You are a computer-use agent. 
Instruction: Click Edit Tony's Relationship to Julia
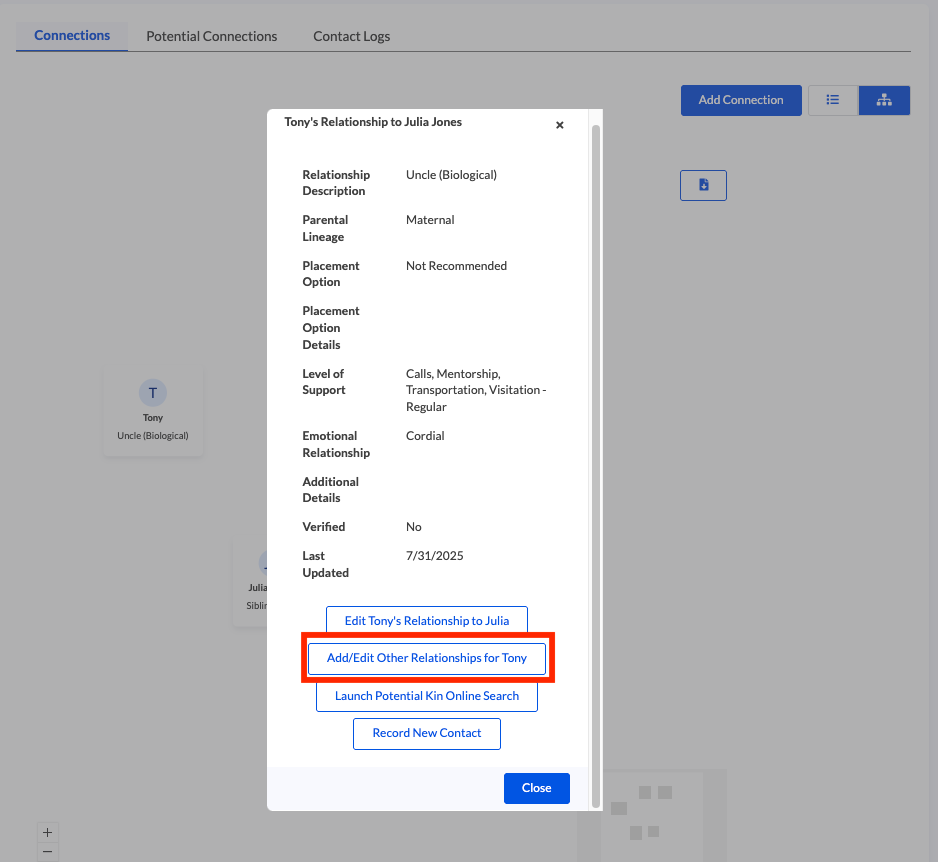[427, 621]
